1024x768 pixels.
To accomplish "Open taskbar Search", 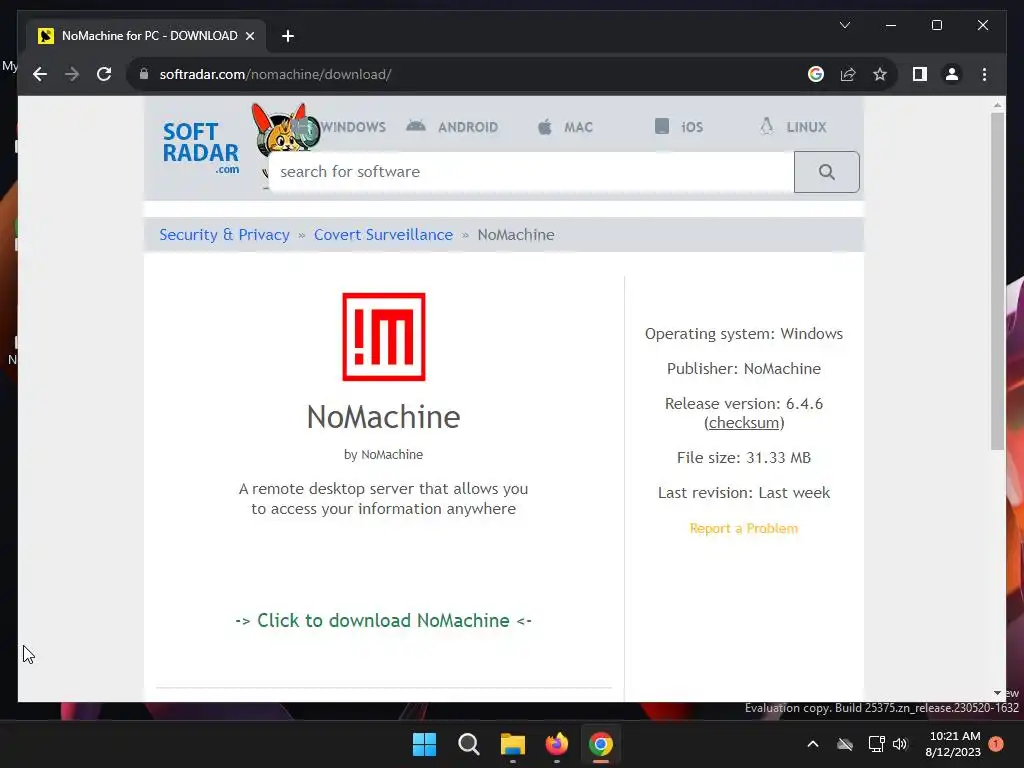I will pyautogui.click(x=469, y=744).
